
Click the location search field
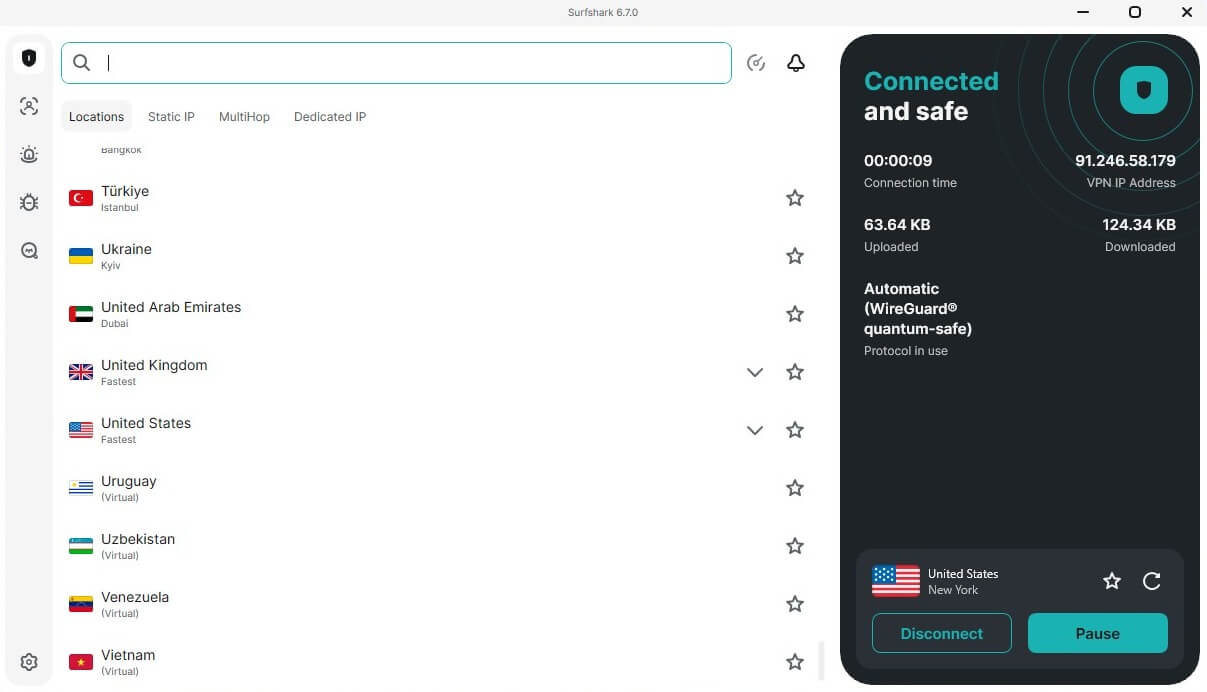tap(410, 63)
